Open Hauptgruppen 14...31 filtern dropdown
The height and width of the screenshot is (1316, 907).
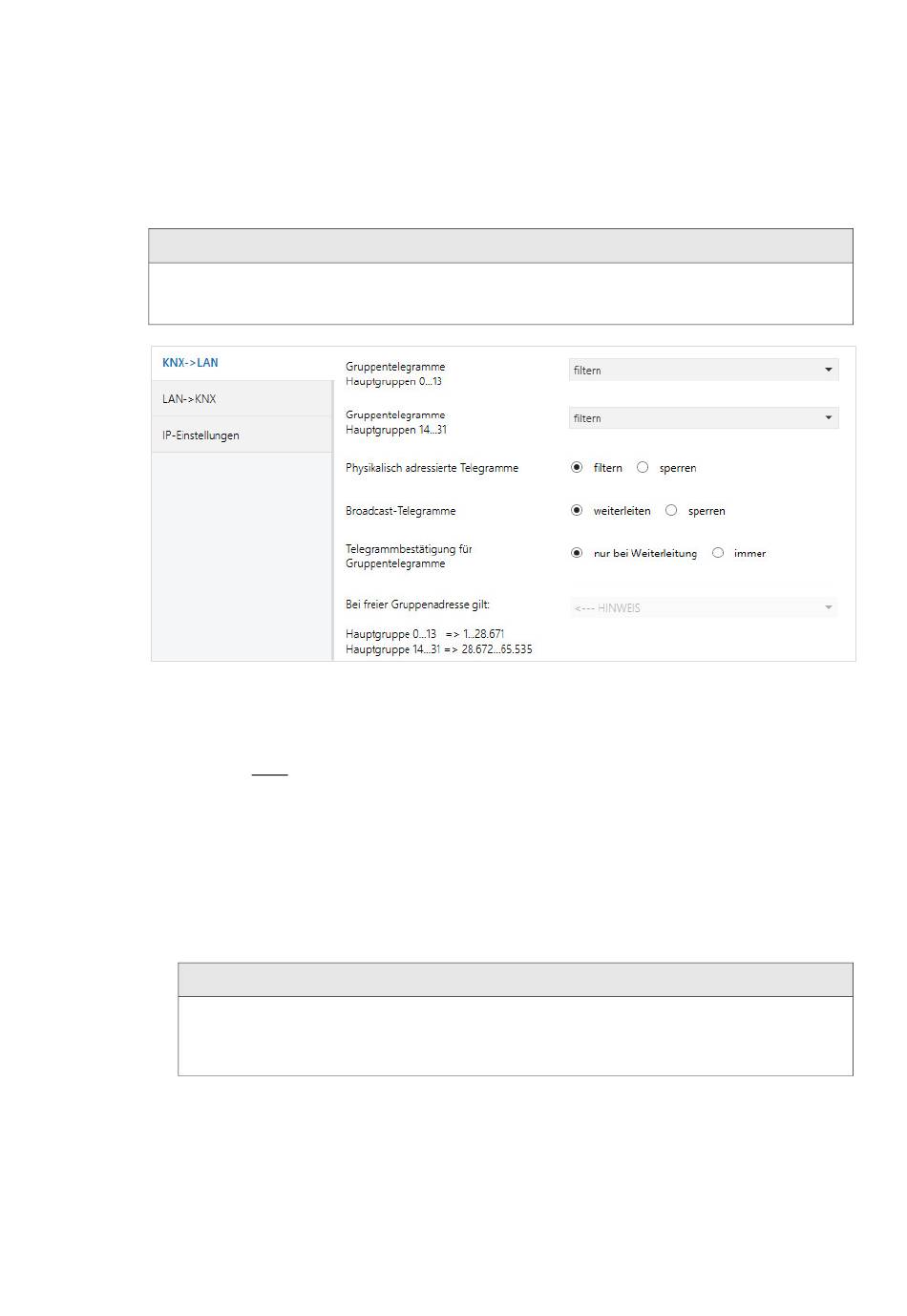coord(704,417)
